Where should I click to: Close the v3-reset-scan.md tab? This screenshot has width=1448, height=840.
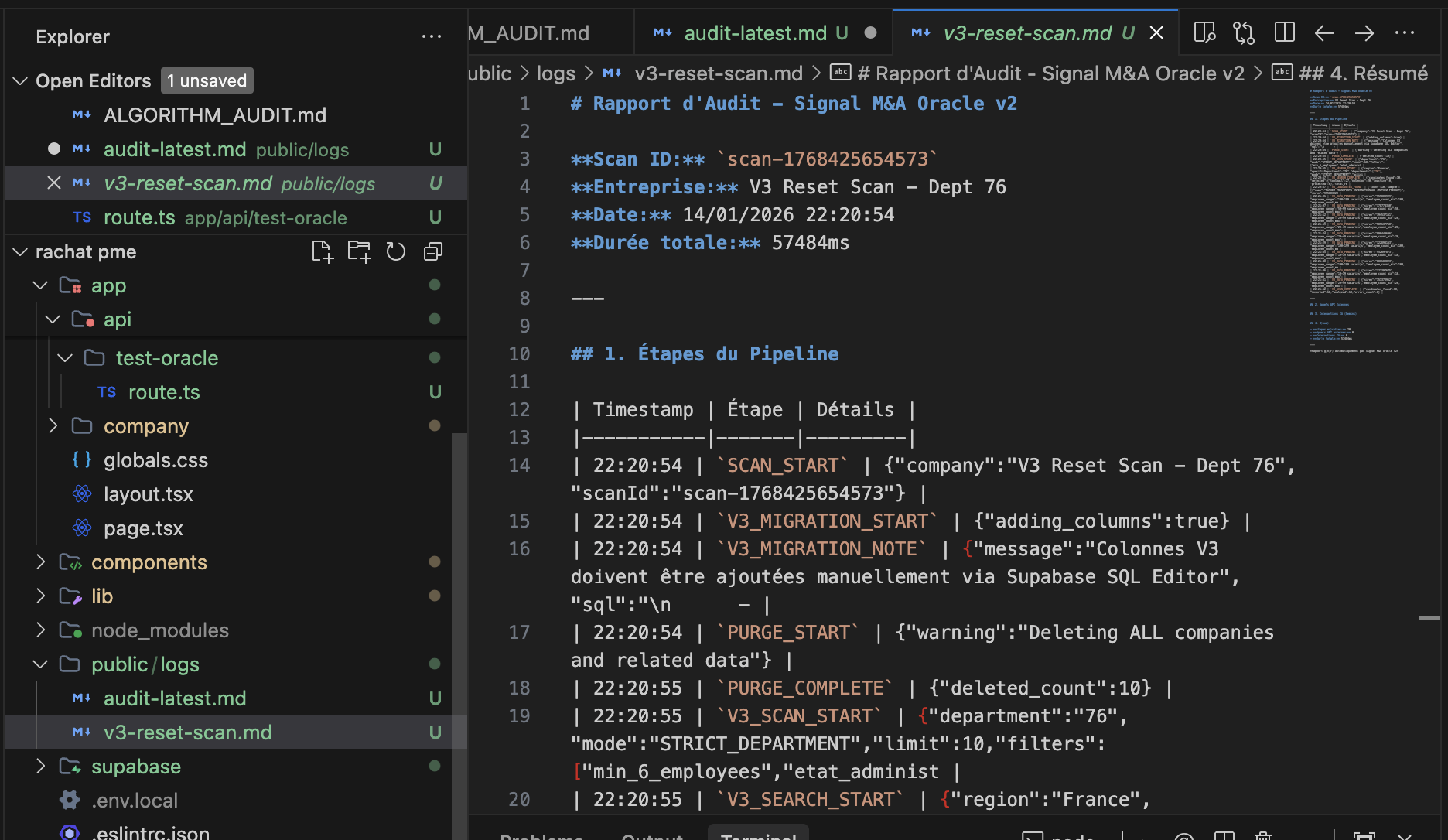click(x=1156, y=32)
